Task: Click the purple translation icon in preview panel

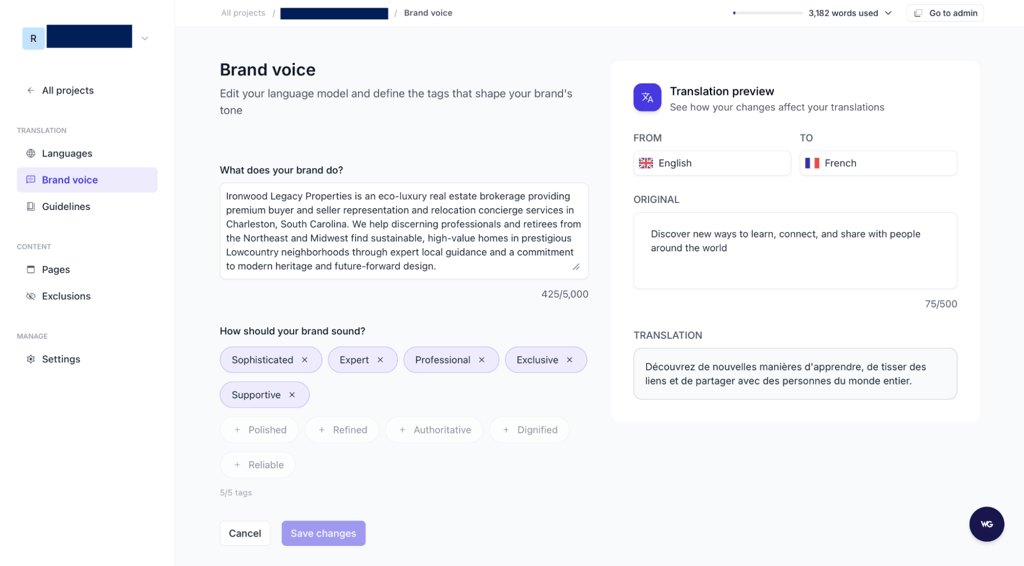Action: coord(647,97)
